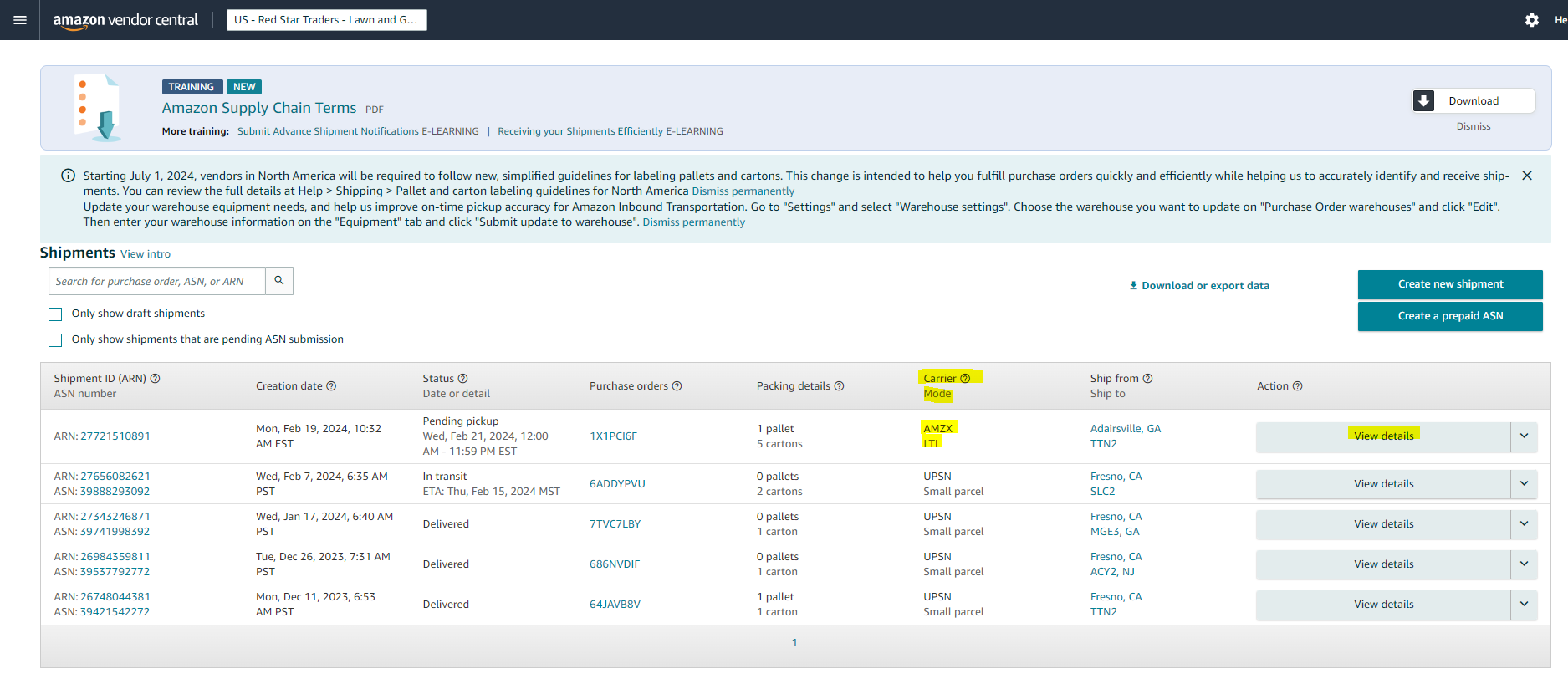
Task: Open the US - Red Star Traders account selector
Action: tap(326, 20)
